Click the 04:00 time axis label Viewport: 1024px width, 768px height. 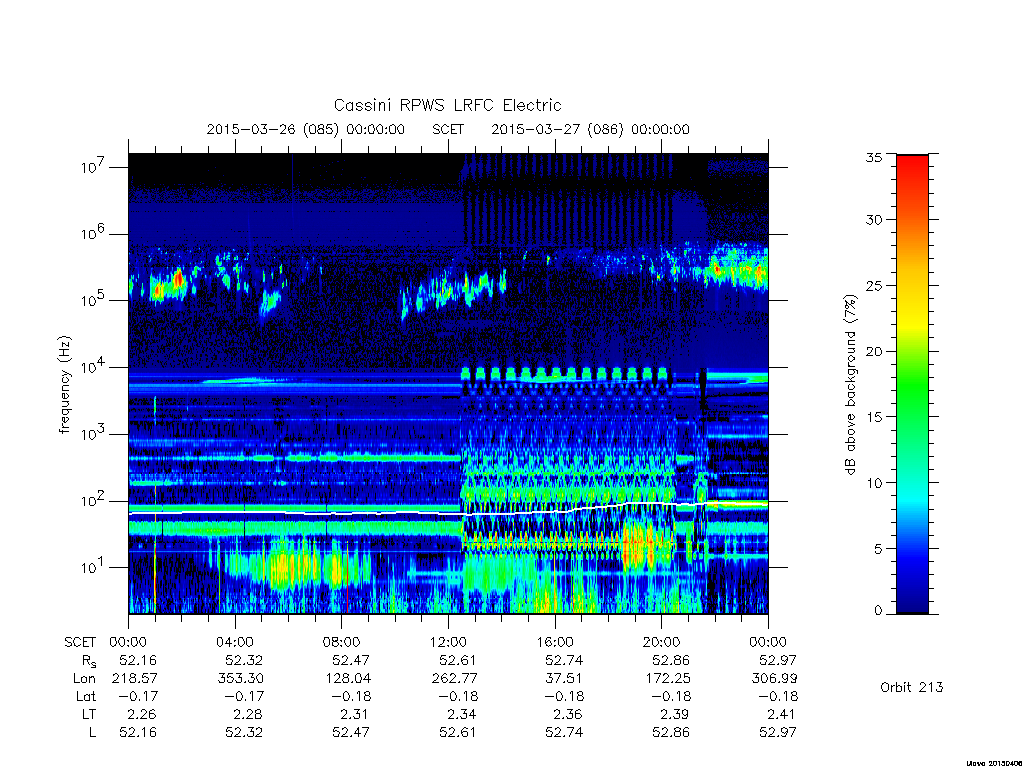235,642
